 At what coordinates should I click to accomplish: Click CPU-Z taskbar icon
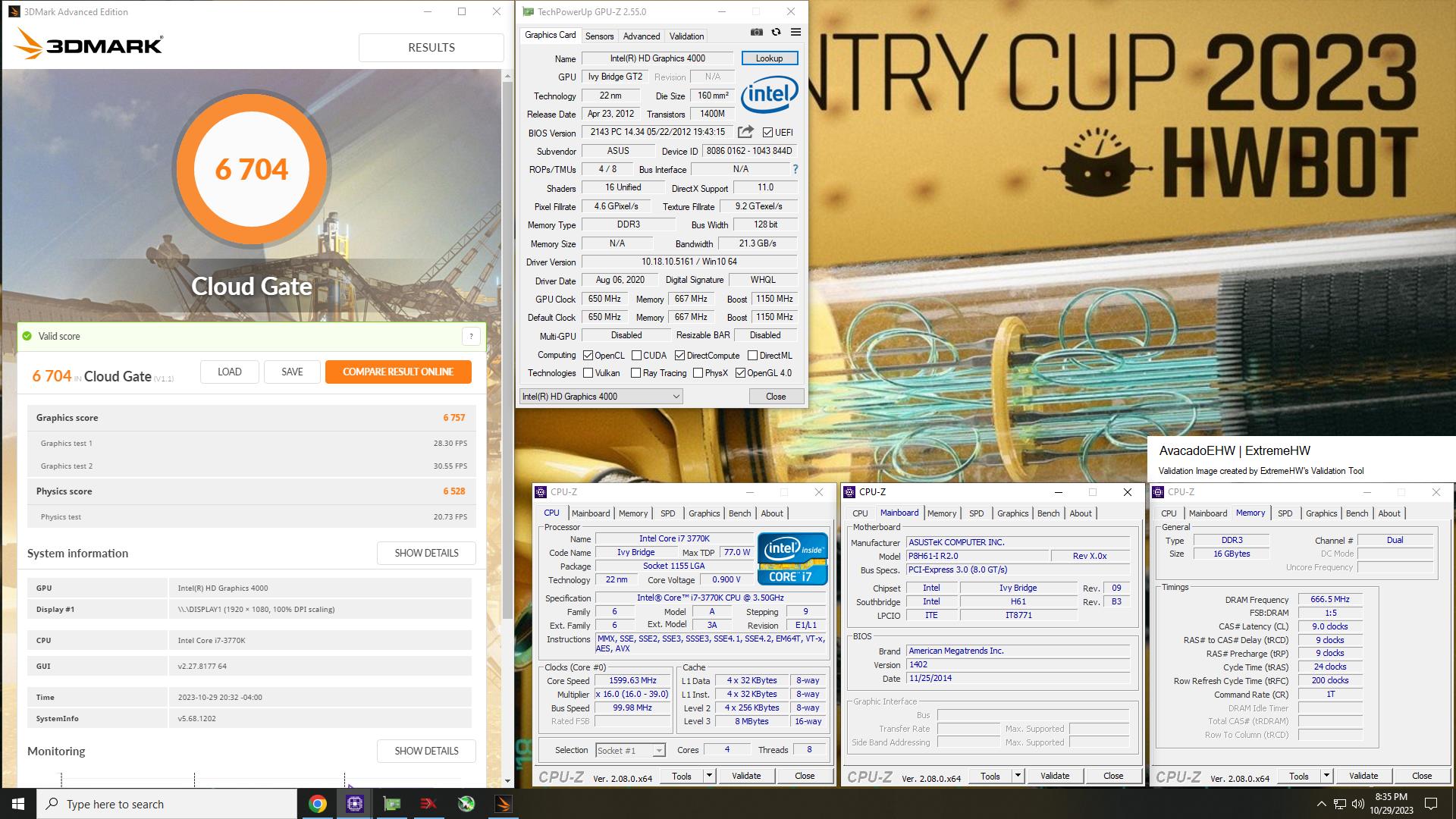(355, 804)
